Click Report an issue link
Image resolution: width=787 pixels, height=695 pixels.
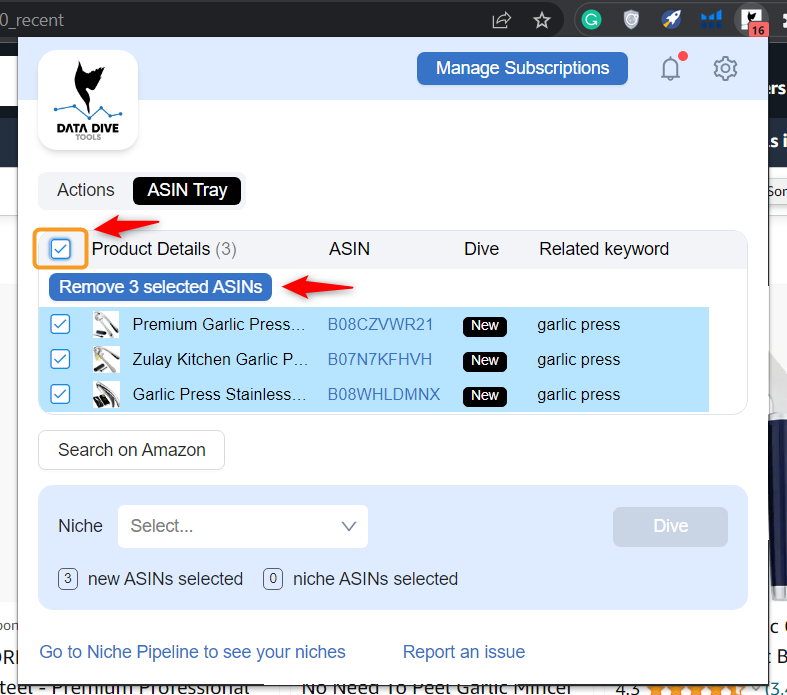[464, 652]
